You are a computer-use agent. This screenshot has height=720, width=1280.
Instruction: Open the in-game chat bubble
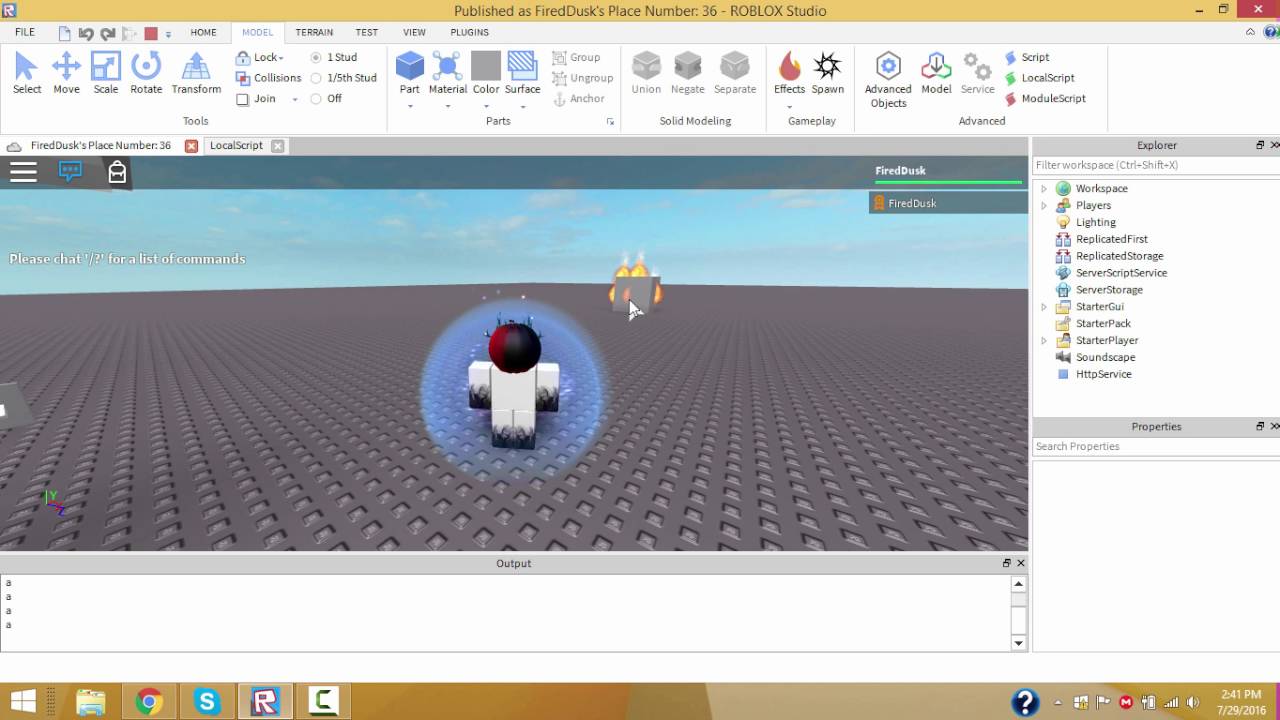coord(70,171)
